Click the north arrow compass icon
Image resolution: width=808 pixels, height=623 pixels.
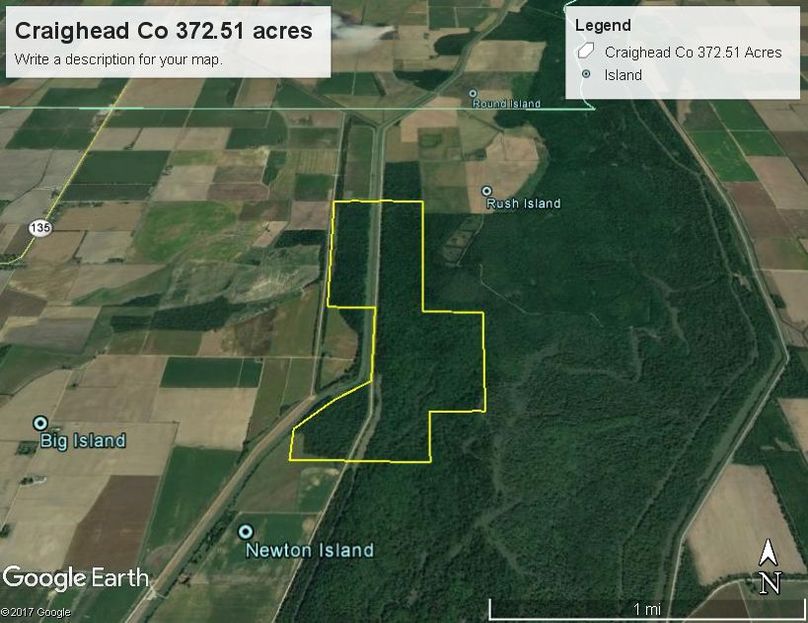(769, 566)
